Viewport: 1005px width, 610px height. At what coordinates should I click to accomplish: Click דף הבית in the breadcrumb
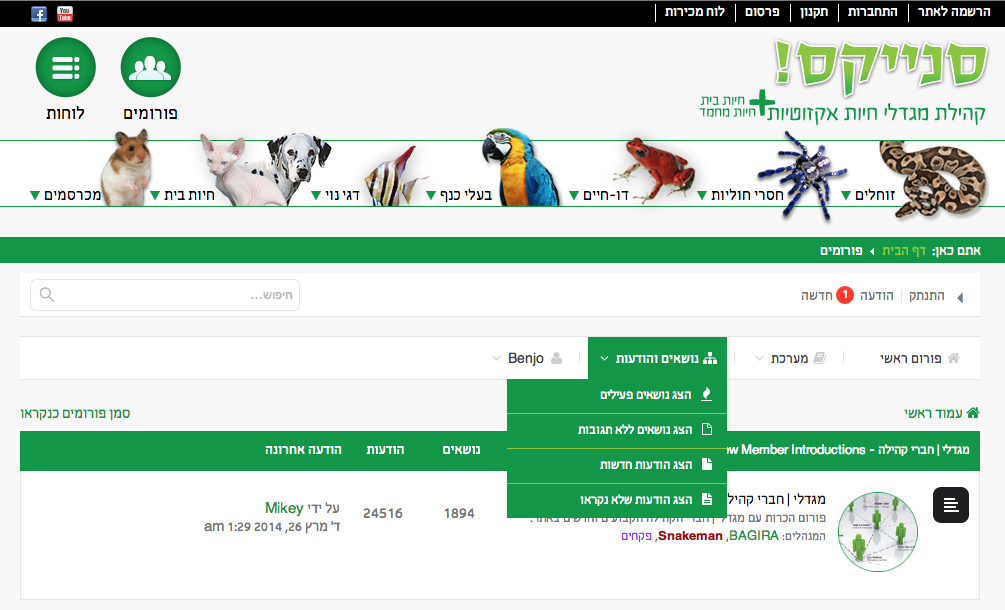904,251
